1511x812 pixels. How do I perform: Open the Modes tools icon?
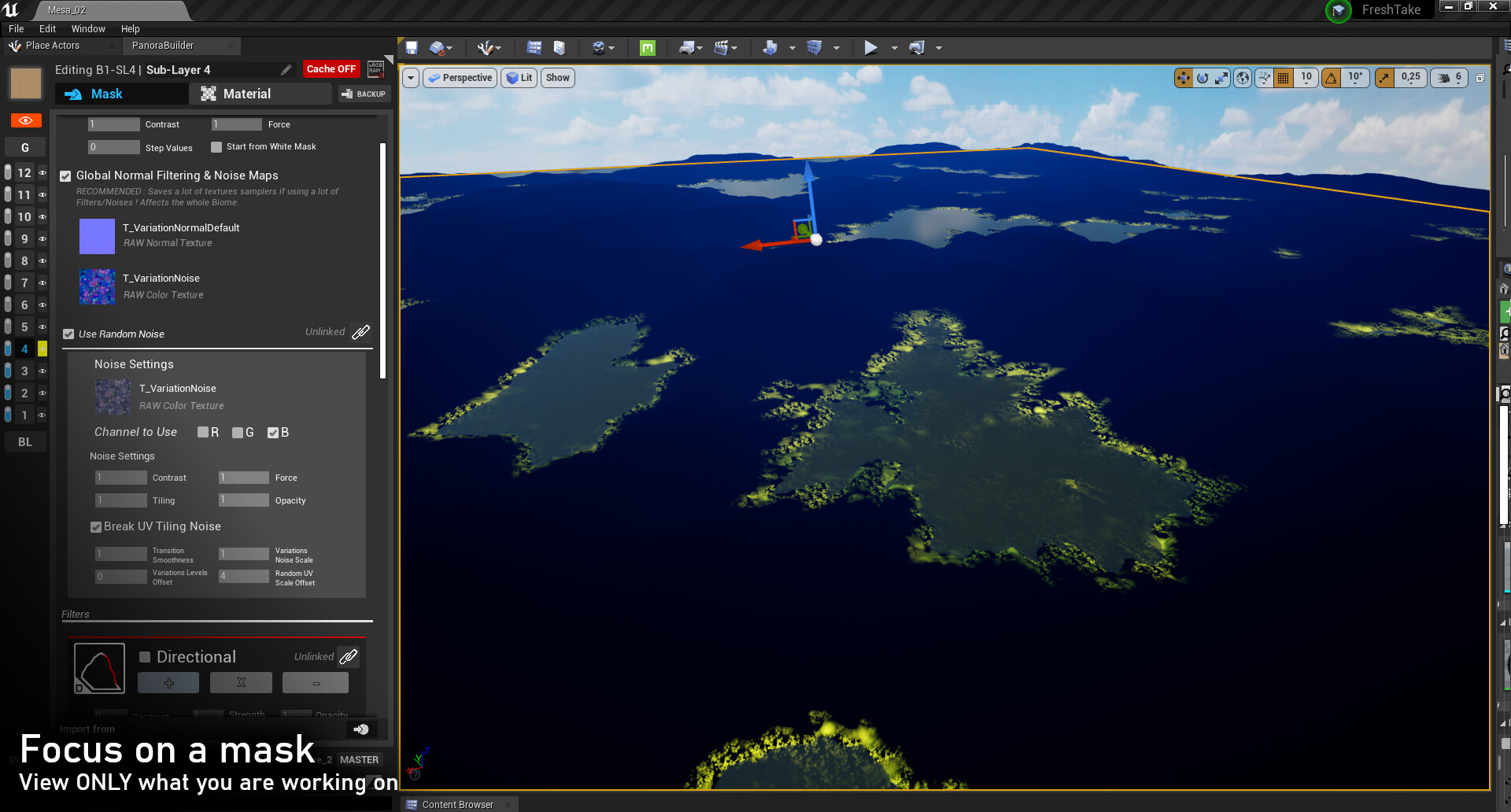[486, 48]
